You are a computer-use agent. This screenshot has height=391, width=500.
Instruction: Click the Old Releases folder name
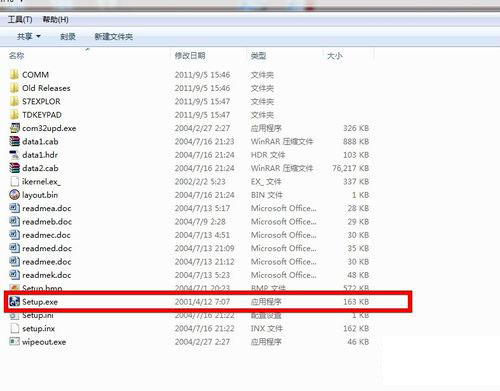pos(46,88)
